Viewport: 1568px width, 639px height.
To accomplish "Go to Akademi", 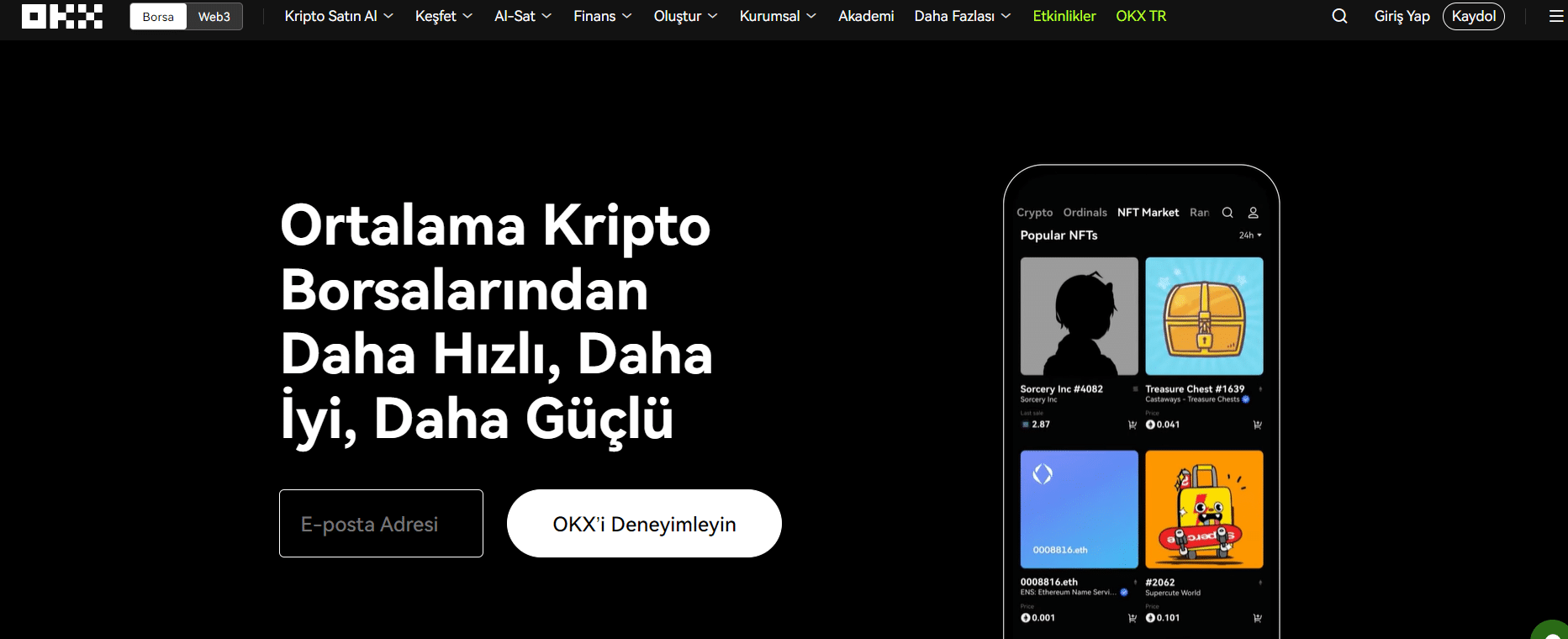I will point(866,16).
